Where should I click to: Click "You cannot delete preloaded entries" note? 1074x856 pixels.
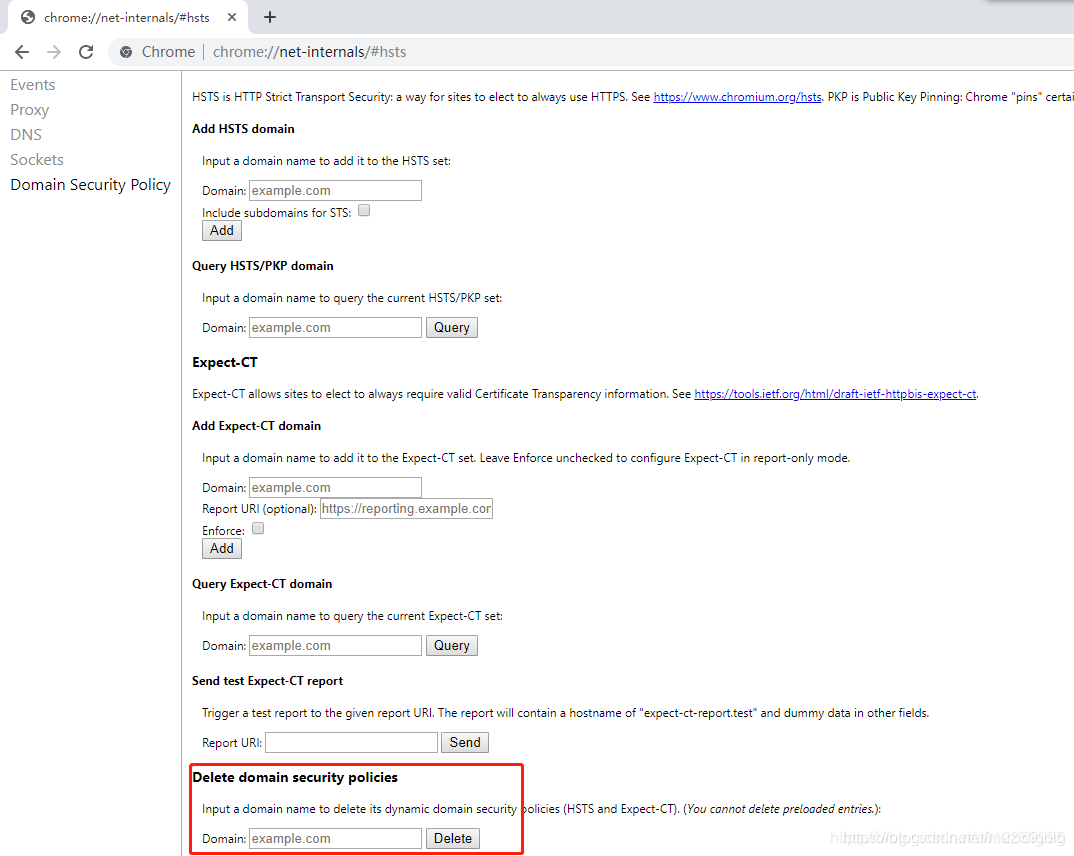point(781,809)
